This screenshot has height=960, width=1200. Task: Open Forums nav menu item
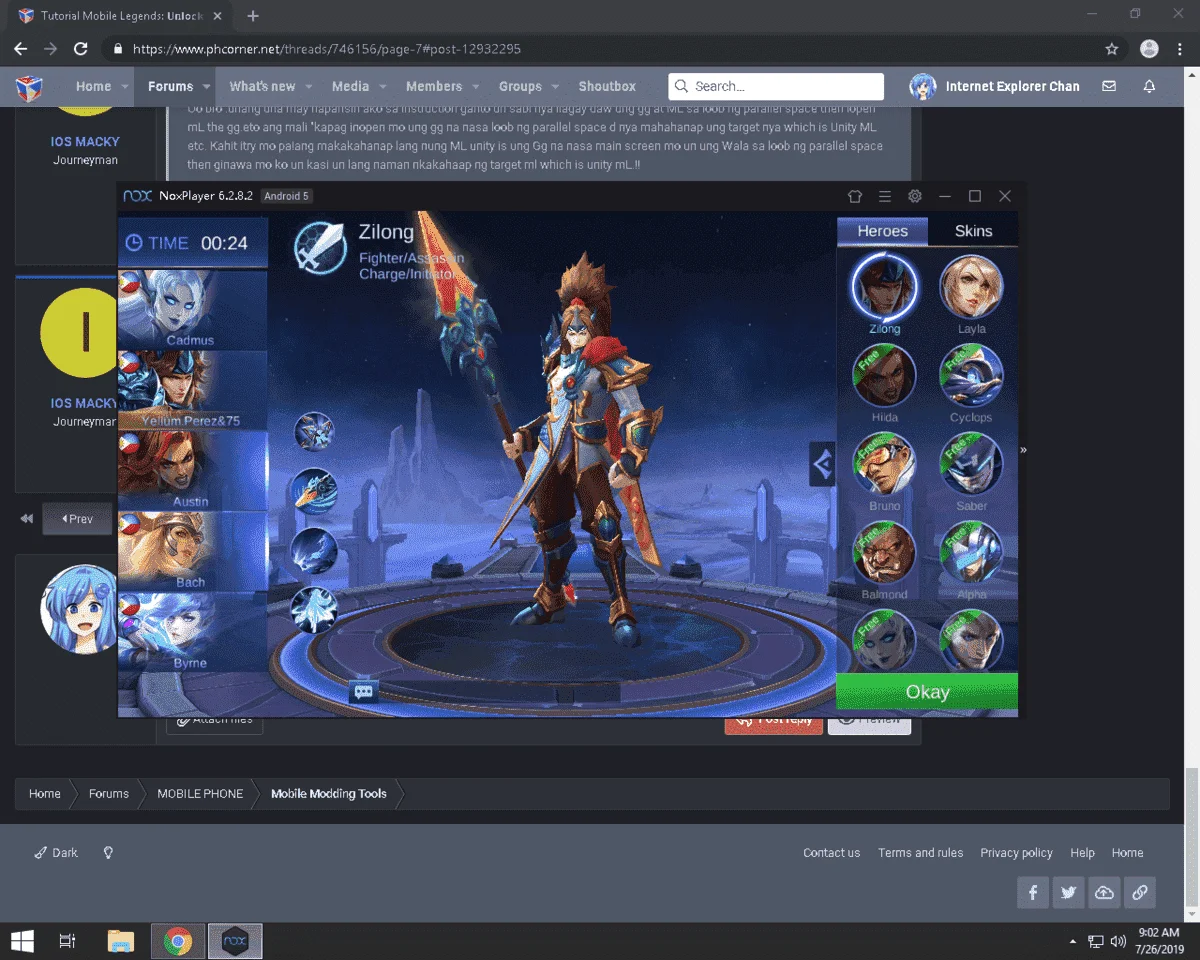point(170,86)
